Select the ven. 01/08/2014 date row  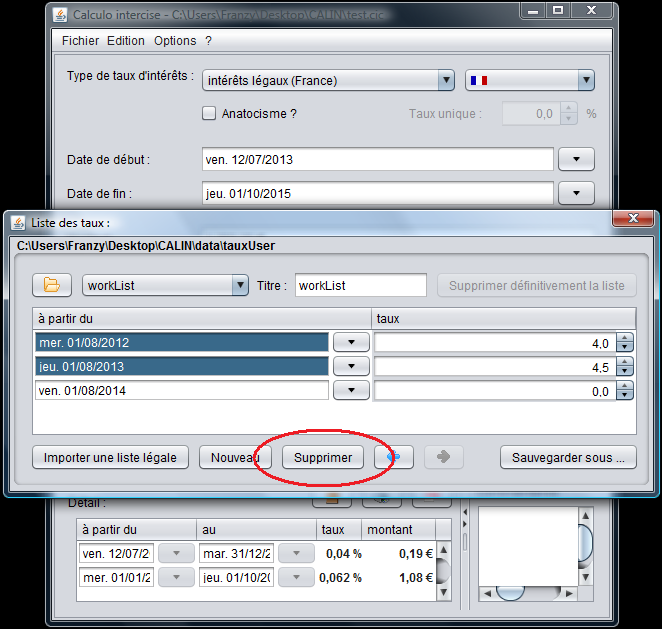pos(182,390)
